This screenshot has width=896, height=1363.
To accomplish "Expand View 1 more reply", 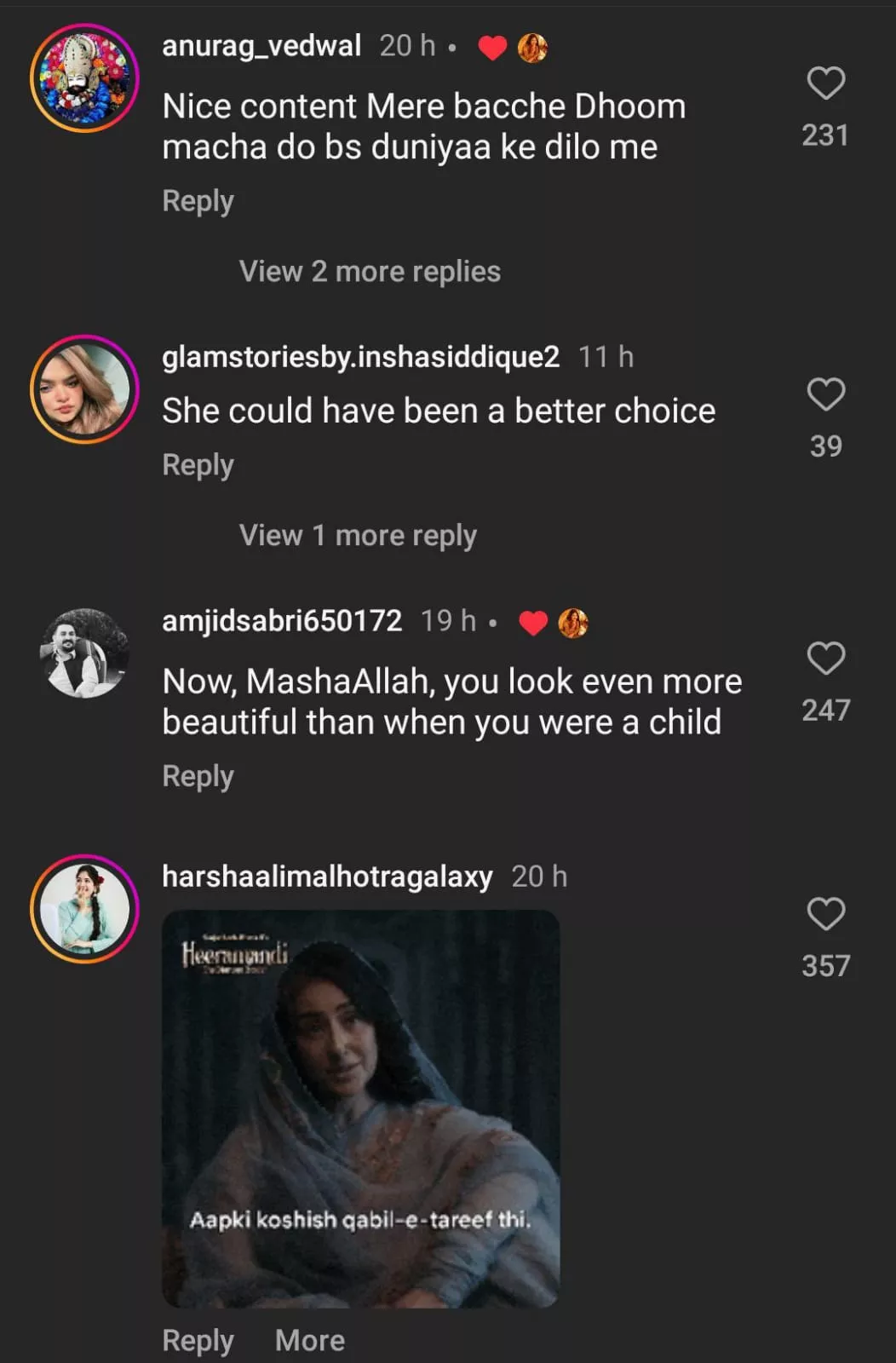I will point(358,536).
